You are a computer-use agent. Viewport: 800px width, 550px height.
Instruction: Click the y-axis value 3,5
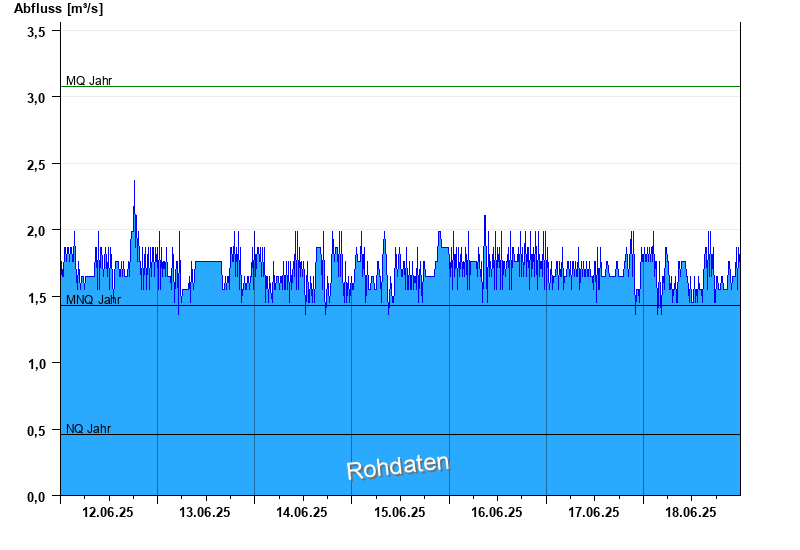(x=36, y=32)
